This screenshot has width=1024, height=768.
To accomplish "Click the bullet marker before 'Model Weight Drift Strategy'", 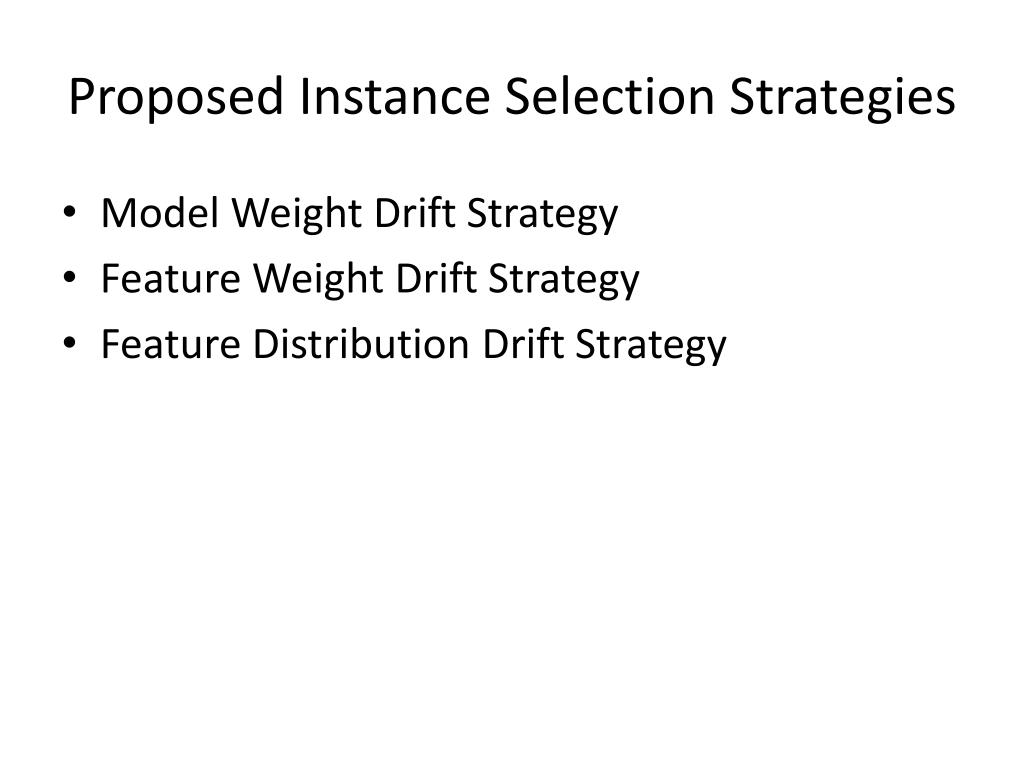I will tap(69, 213).
